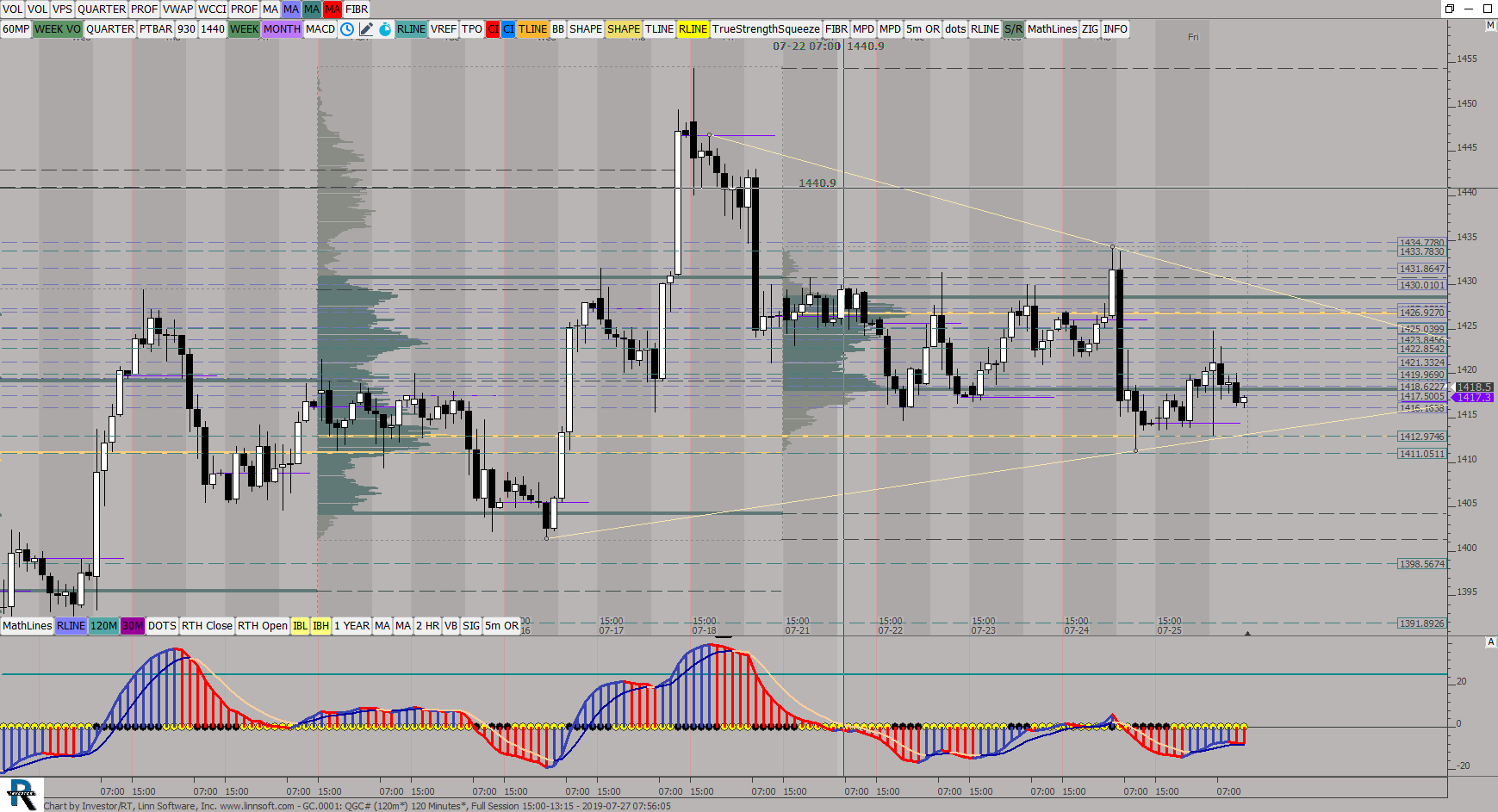Click the chart status text at bottom
1498x812 pixels.
click(x=357, y=806)
